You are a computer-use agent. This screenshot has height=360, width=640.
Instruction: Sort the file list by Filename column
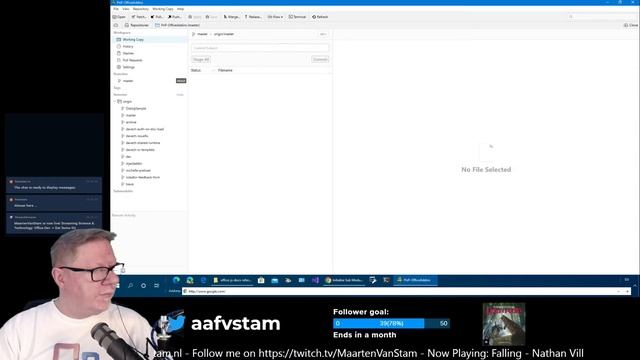(x=225, y=70)
